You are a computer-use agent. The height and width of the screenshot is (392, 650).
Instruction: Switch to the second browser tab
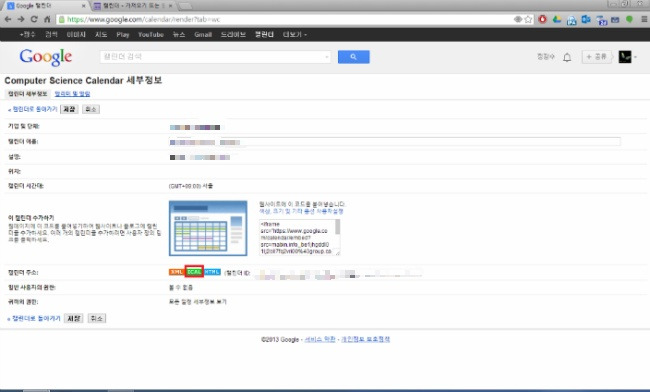132,6
